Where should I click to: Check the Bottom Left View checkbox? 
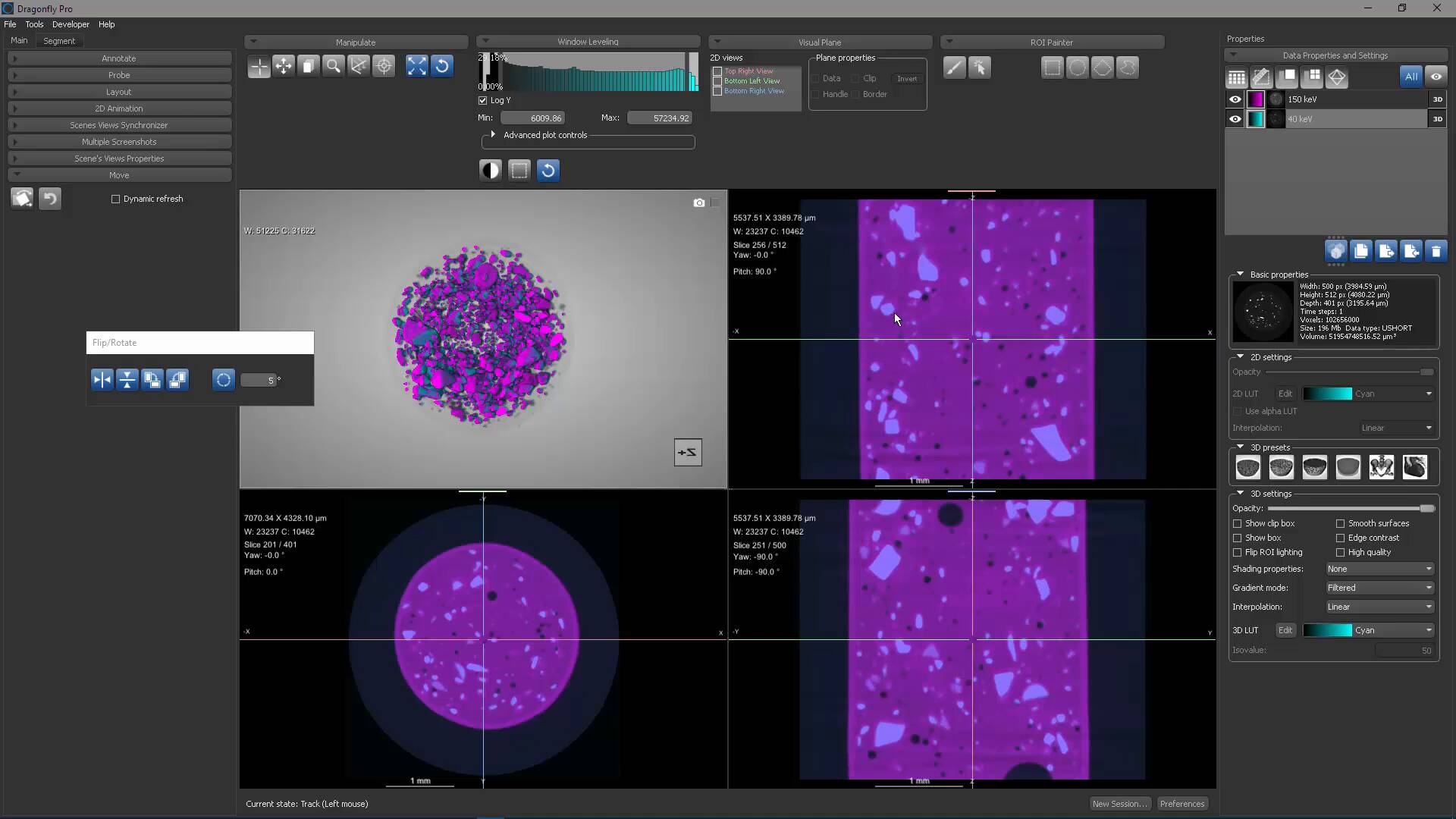click(717, 81)
